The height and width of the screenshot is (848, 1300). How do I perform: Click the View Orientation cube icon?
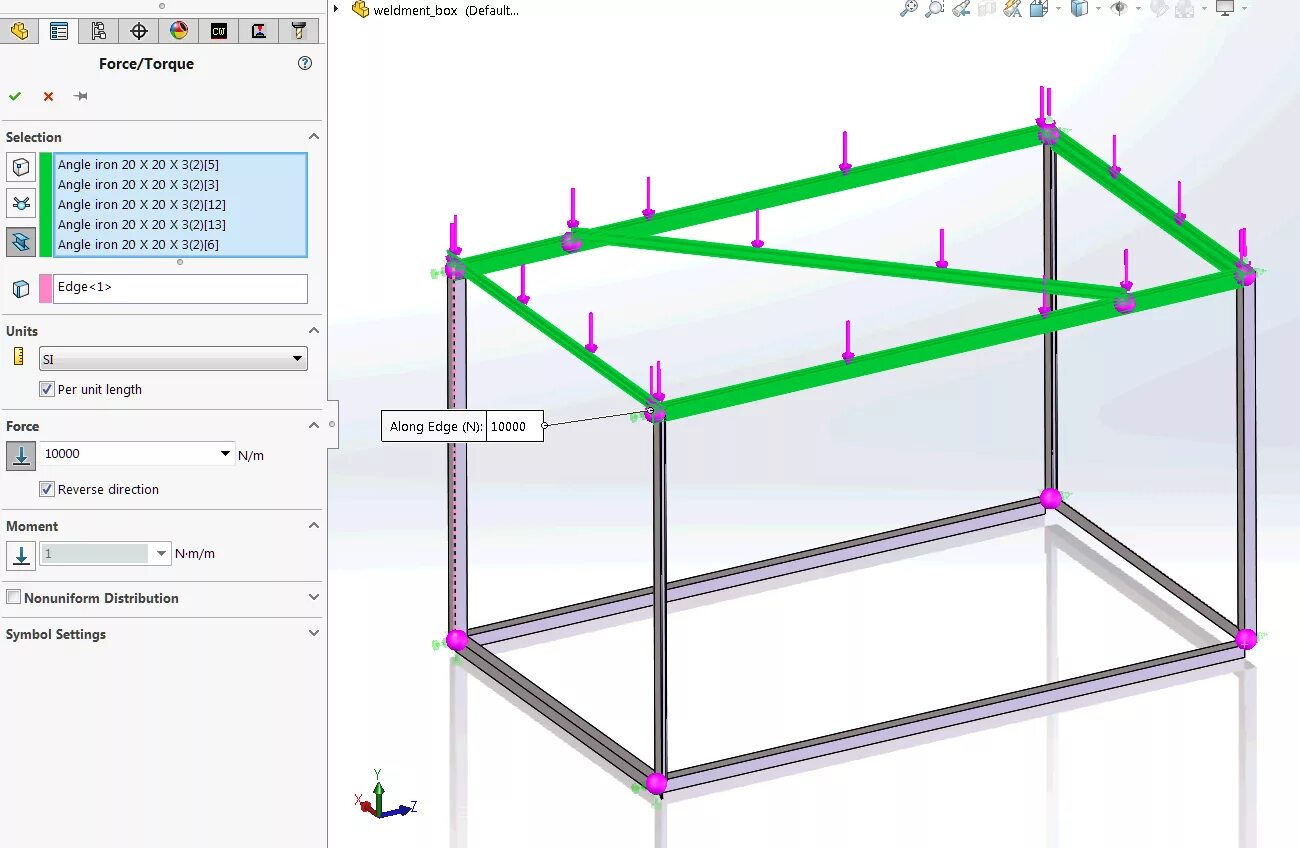pyautogui.click(x=1037, y=9)
